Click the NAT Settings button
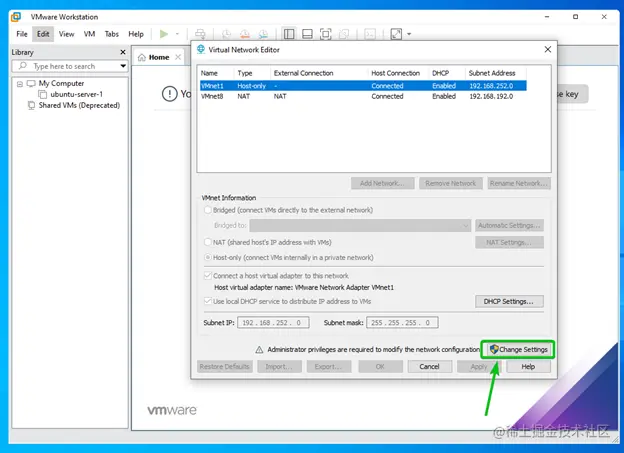 [509, 242]
